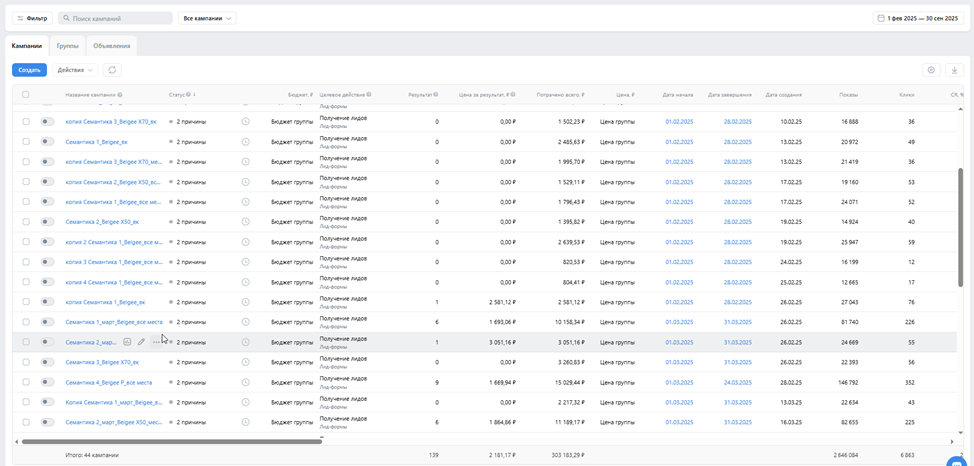This screenshot has width=974, height=466.
Task: Click the refresh icon next to Действия
Action: tap(112, 70)
